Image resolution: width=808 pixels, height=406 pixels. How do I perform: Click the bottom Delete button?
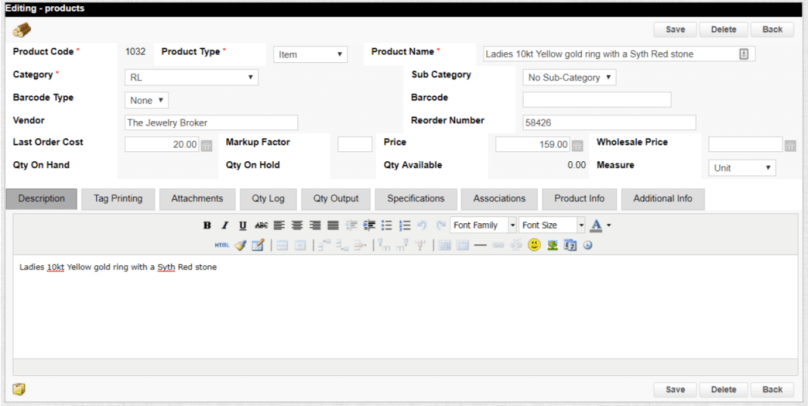click(723, 390)
